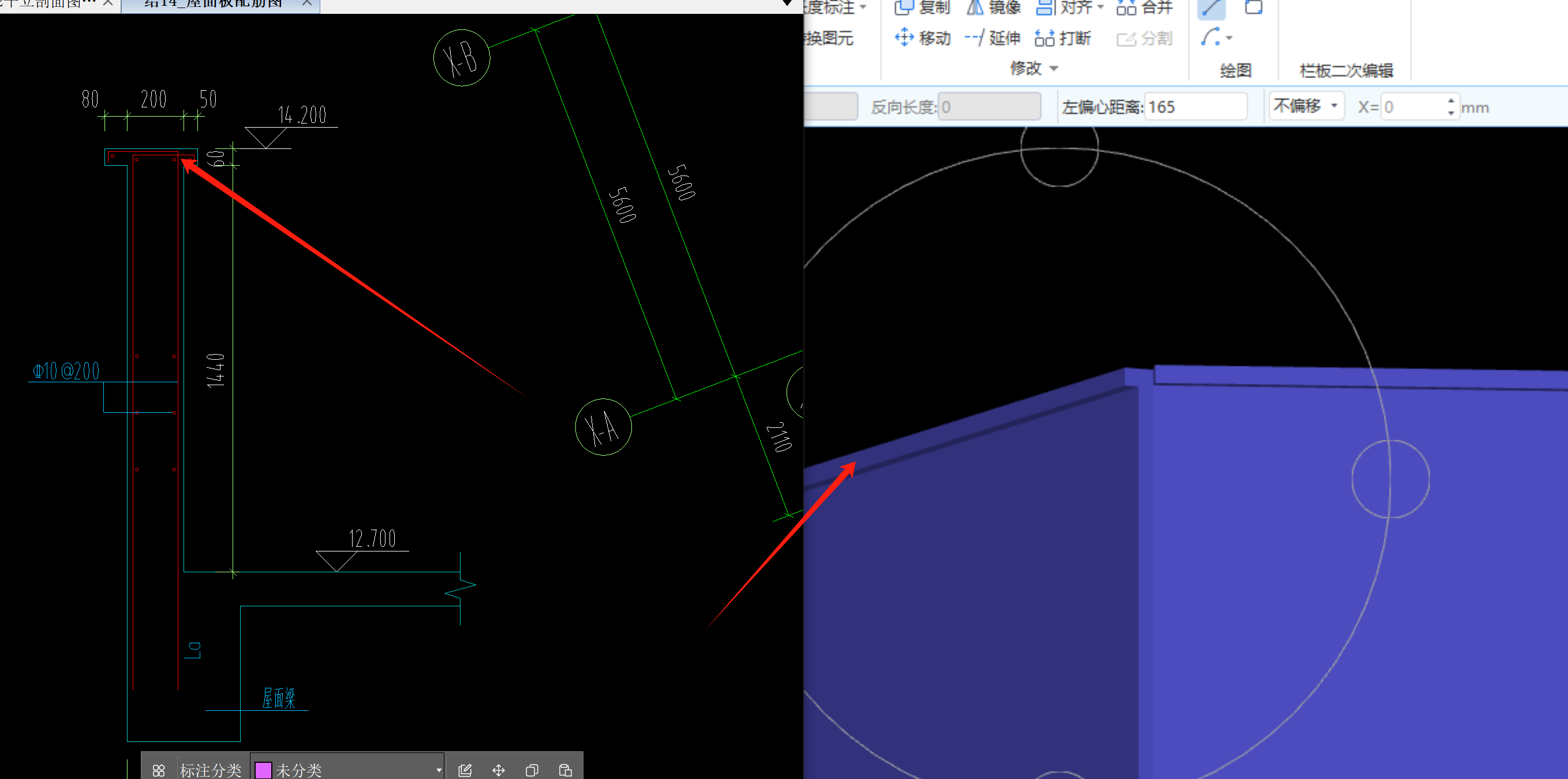Expand the 修改 group dropdown
This screenshot has height=779, width=1568.
(x=1054, y=68)
